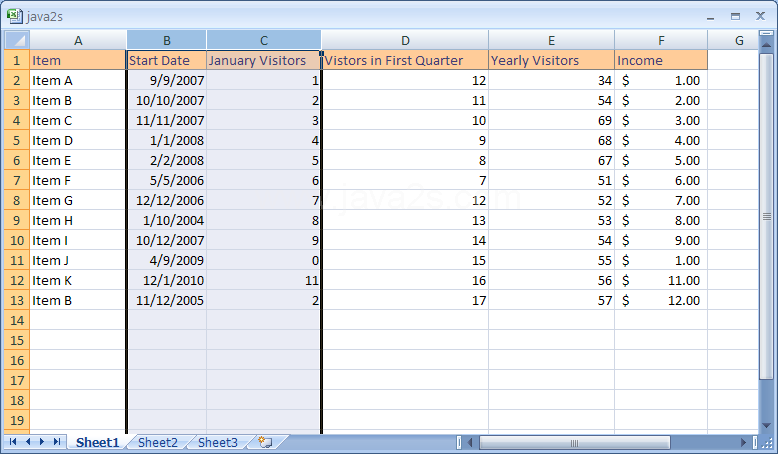
Task: Click the 'January Visitors' header cell
Action: click(x=263, y=60)
